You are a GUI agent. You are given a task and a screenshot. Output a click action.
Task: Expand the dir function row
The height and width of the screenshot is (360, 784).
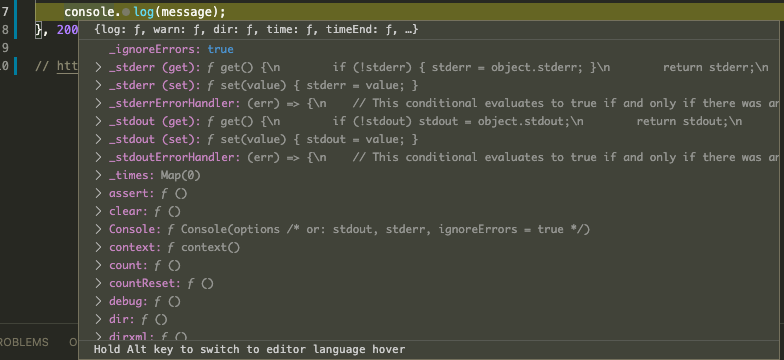[98, 320]
